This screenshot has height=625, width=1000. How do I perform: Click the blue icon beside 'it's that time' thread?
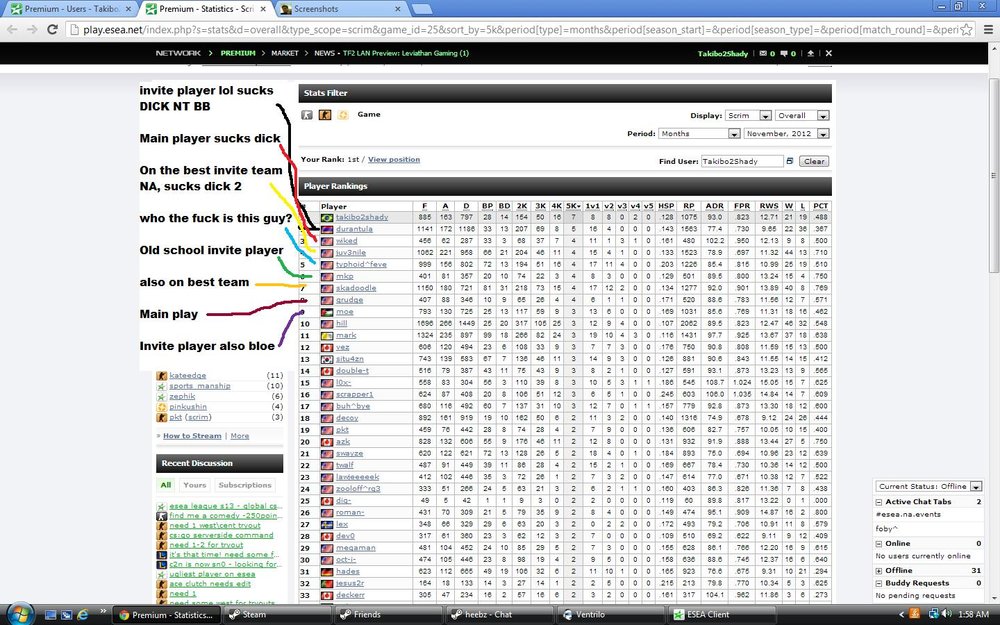click(x=161, y=555)
